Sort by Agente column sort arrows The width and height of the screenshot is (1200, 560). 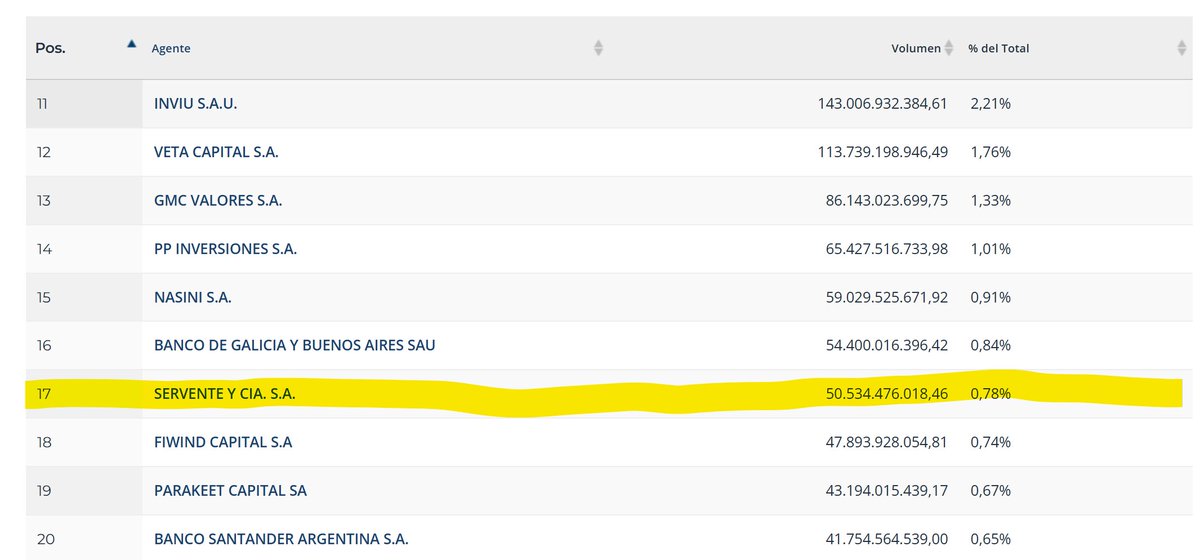tap(598, 48)
